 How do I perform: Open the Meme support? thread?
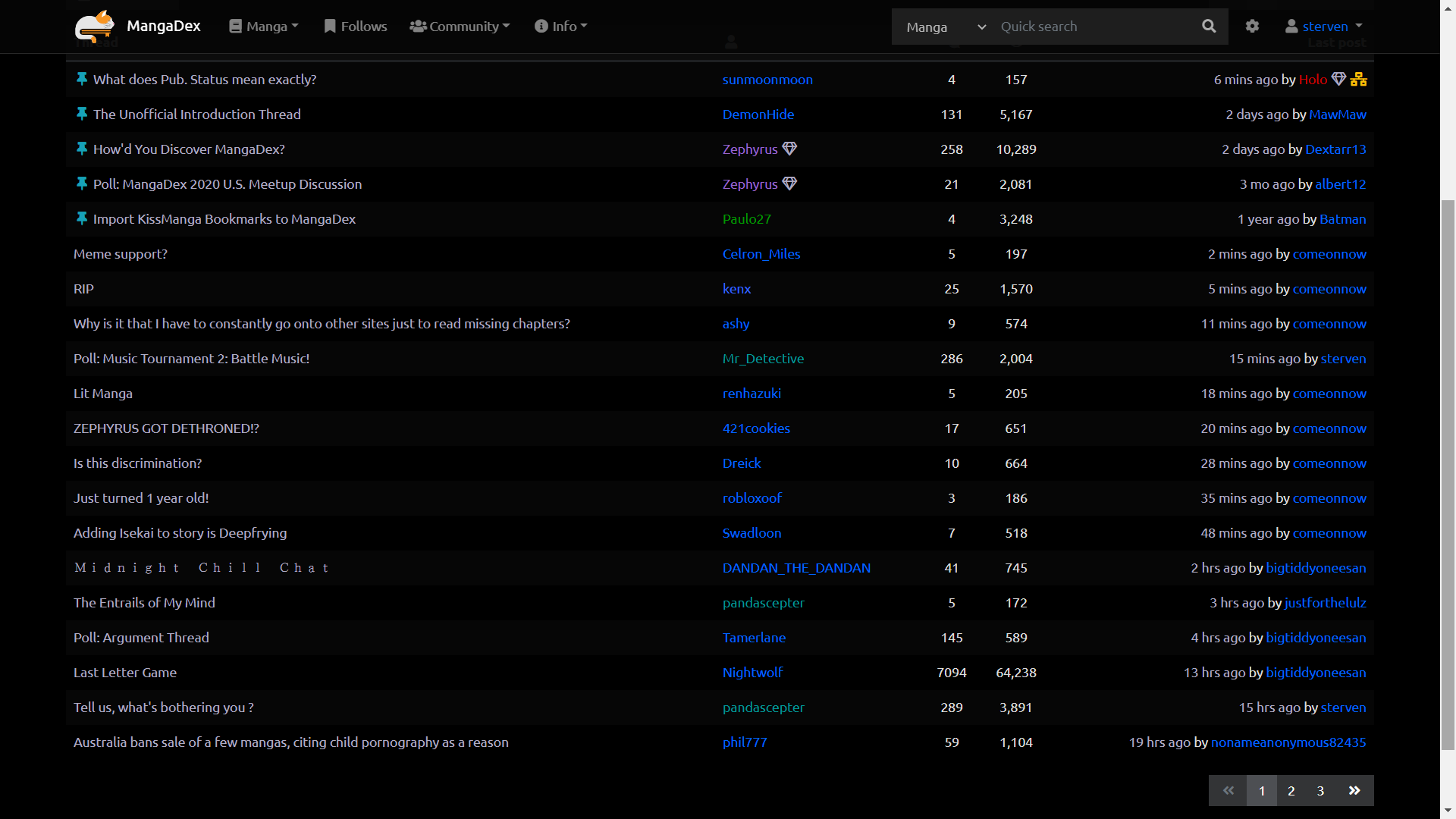121,253
